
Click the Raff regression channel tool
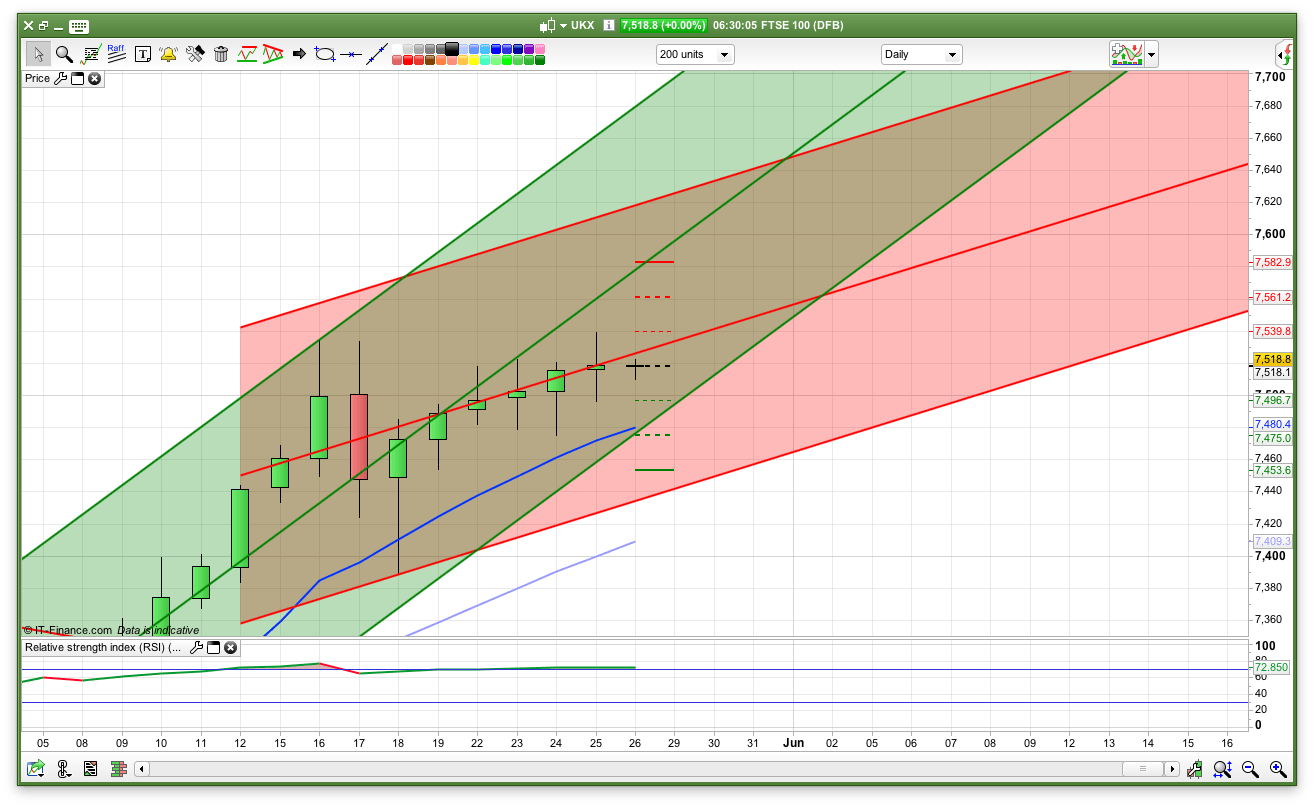point(116,54)
